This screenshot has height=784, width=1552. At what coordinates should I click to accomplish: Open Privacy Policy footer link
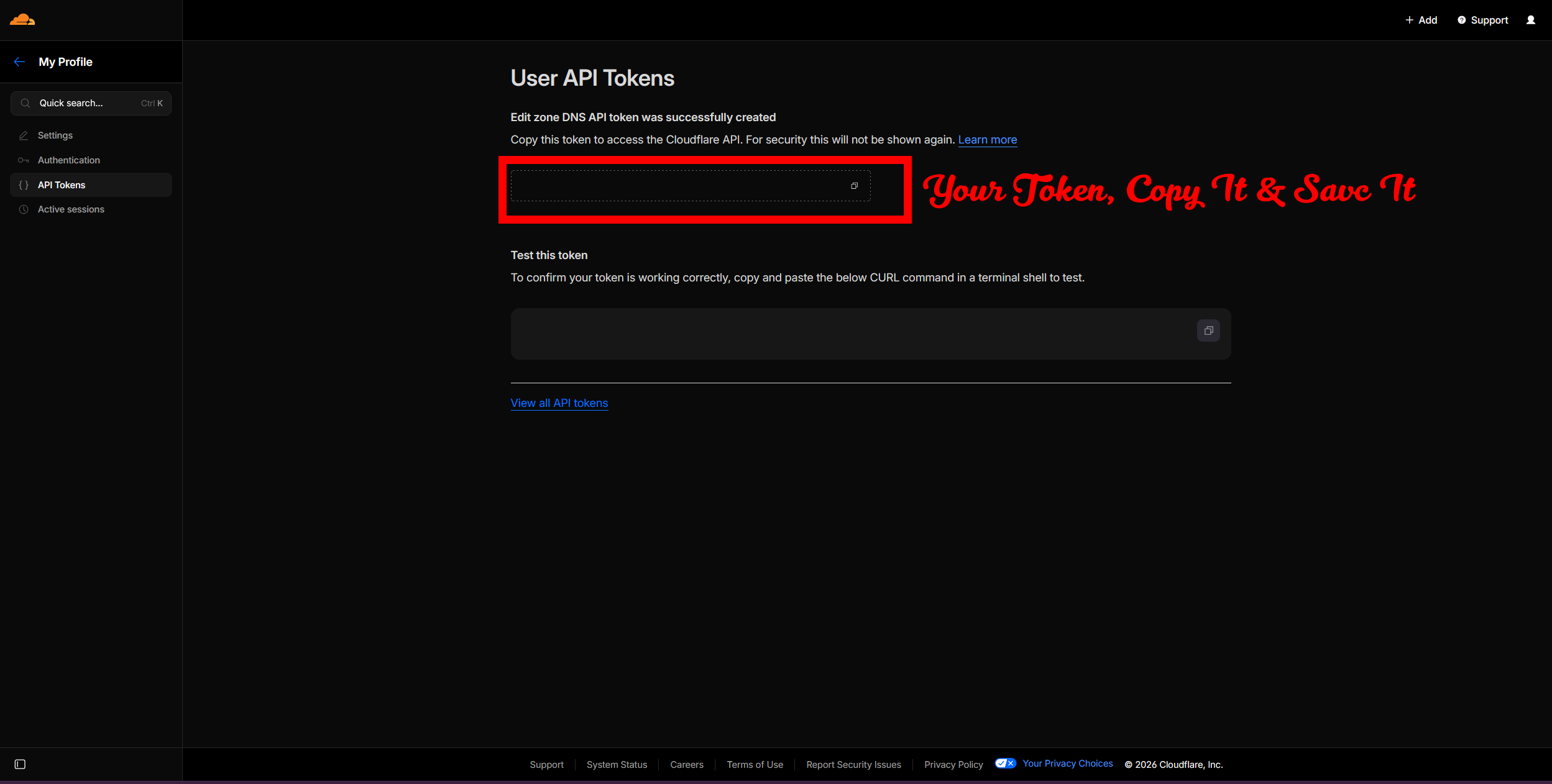(953, 765)
